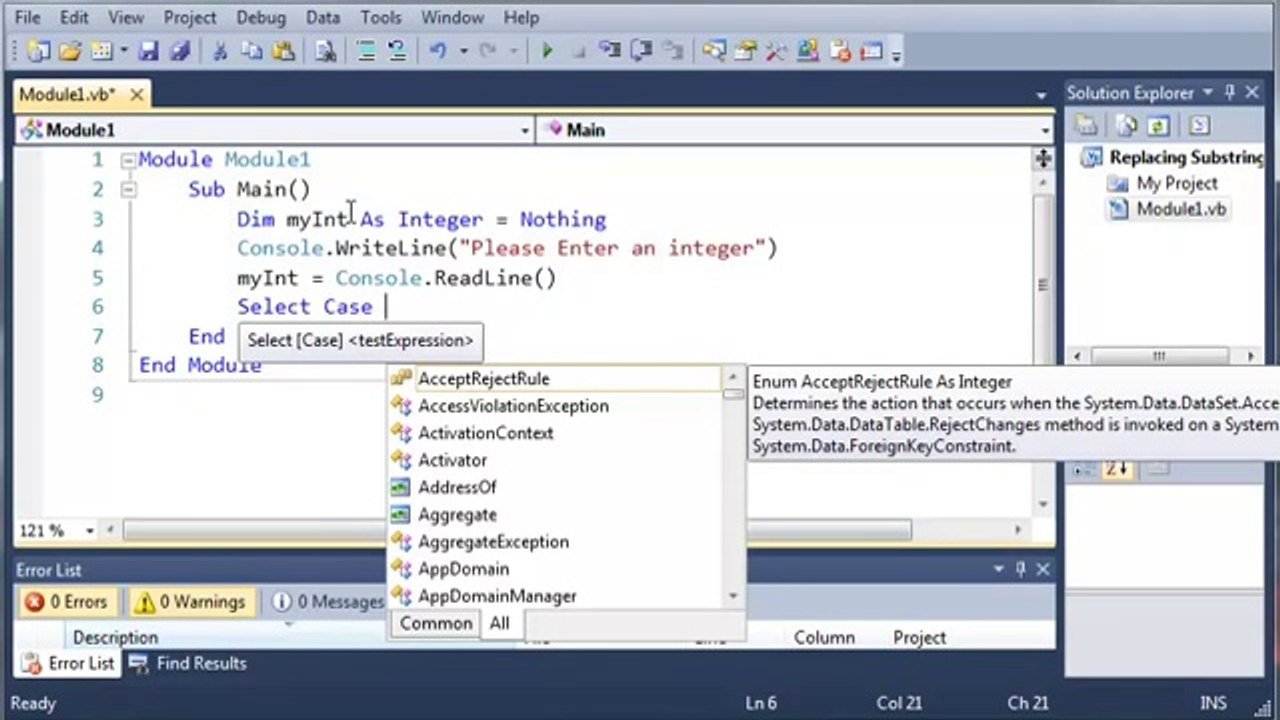This screenshot has width=1280, height=720.
Task: Toggle auto-hide pin on Error List panel
Action: [x=1020, y=569]
